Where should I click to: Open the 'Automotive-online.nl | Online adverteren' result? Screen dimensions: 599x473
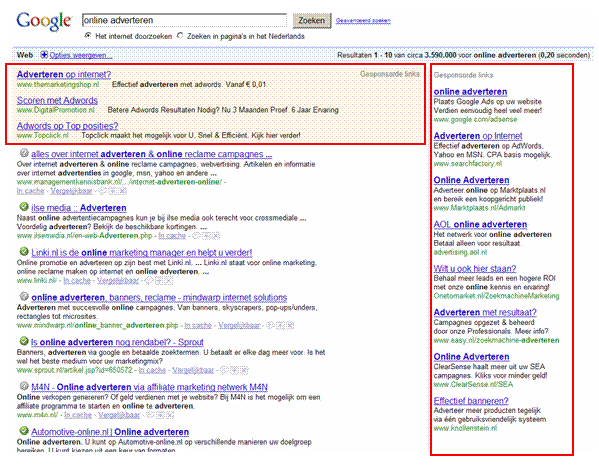coord(110,432)
